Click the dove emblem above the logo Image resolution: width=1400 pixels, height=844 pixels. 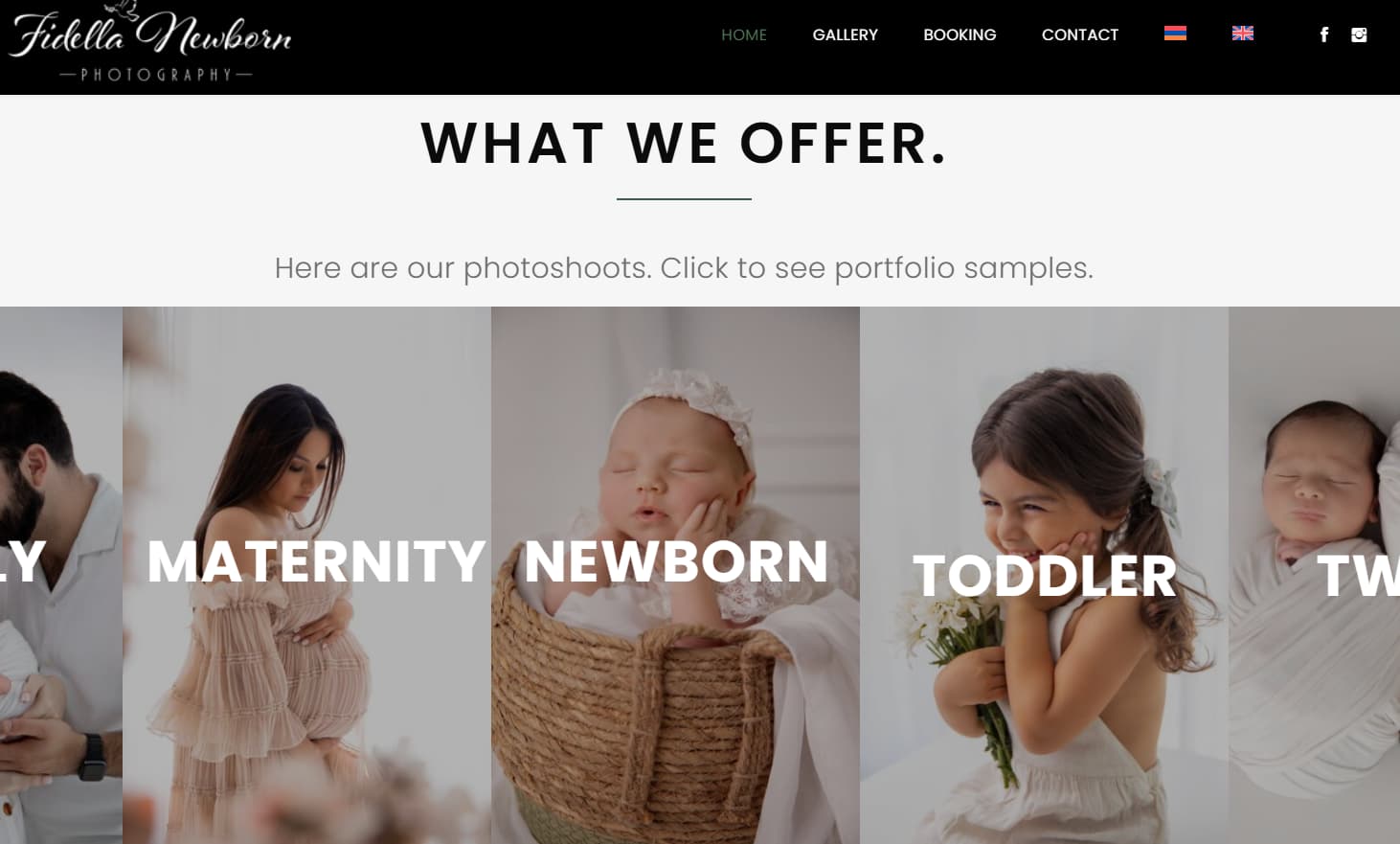(x=123, y=10)
